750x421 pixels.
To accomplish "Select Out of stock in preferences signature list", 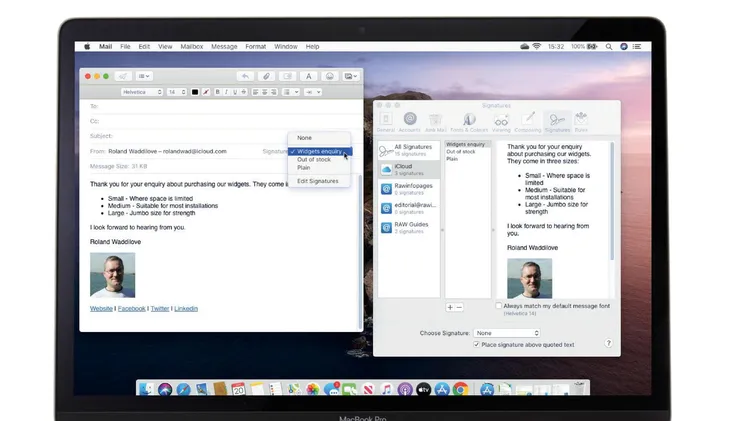I will (x=468, y=152).
